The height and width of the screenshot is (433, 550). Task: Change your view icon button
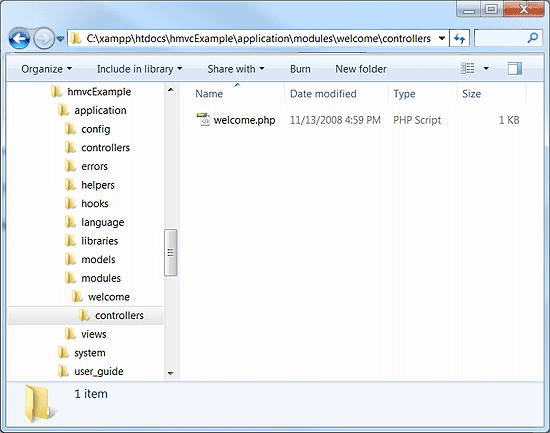pos(468,68)
